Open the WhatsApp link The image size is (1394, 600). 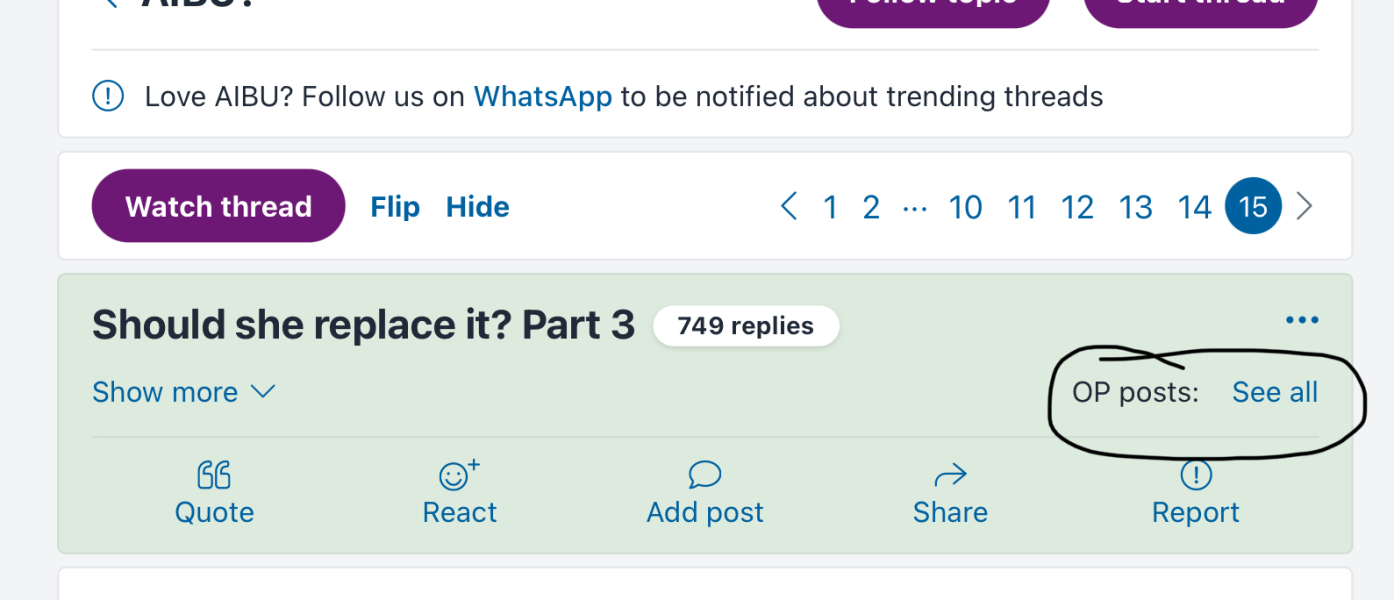(542, 97)
